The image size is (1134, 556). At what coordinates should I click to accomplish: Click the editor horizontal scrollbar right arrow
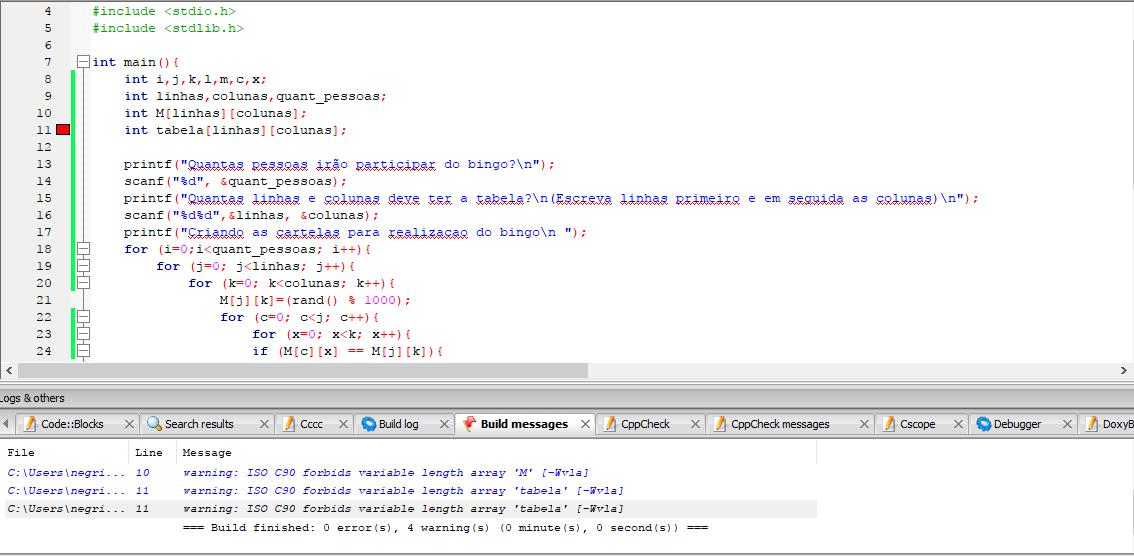click(1125, 370)
